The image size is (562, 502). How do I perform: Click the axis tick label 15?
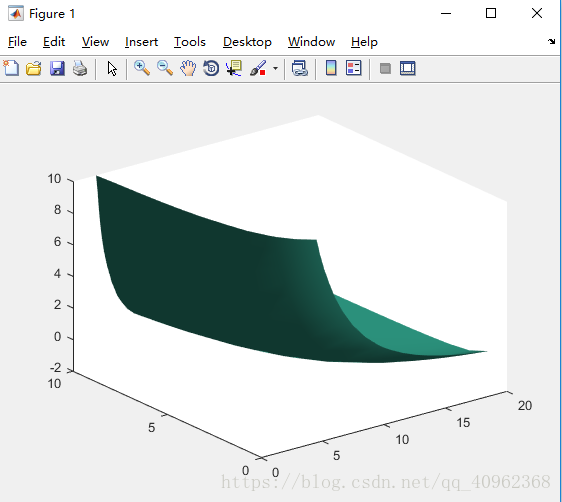click(x=463, y=423)
